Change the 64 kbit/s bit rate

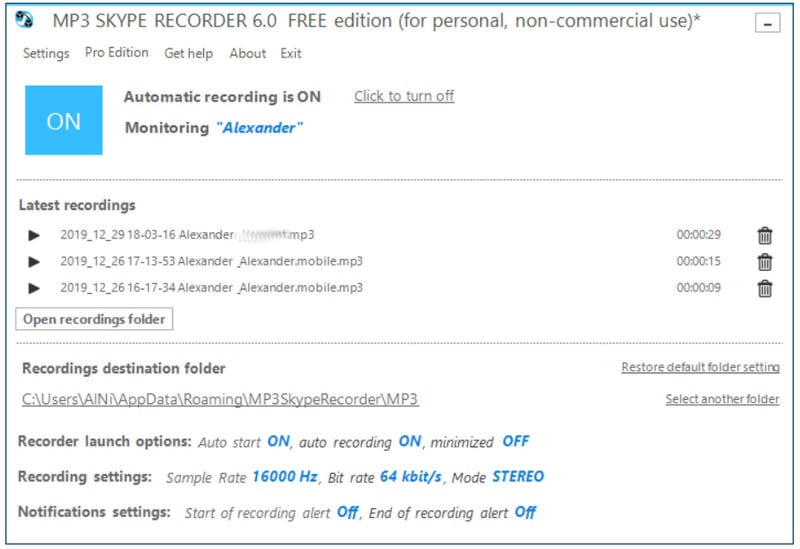[x=410, y=477]
